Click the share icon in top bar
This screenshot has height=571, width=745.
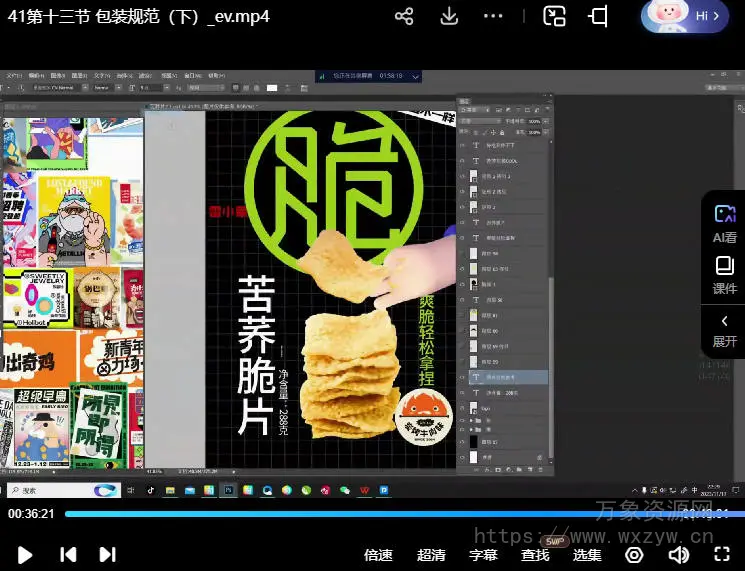click(x=404, y=17)
